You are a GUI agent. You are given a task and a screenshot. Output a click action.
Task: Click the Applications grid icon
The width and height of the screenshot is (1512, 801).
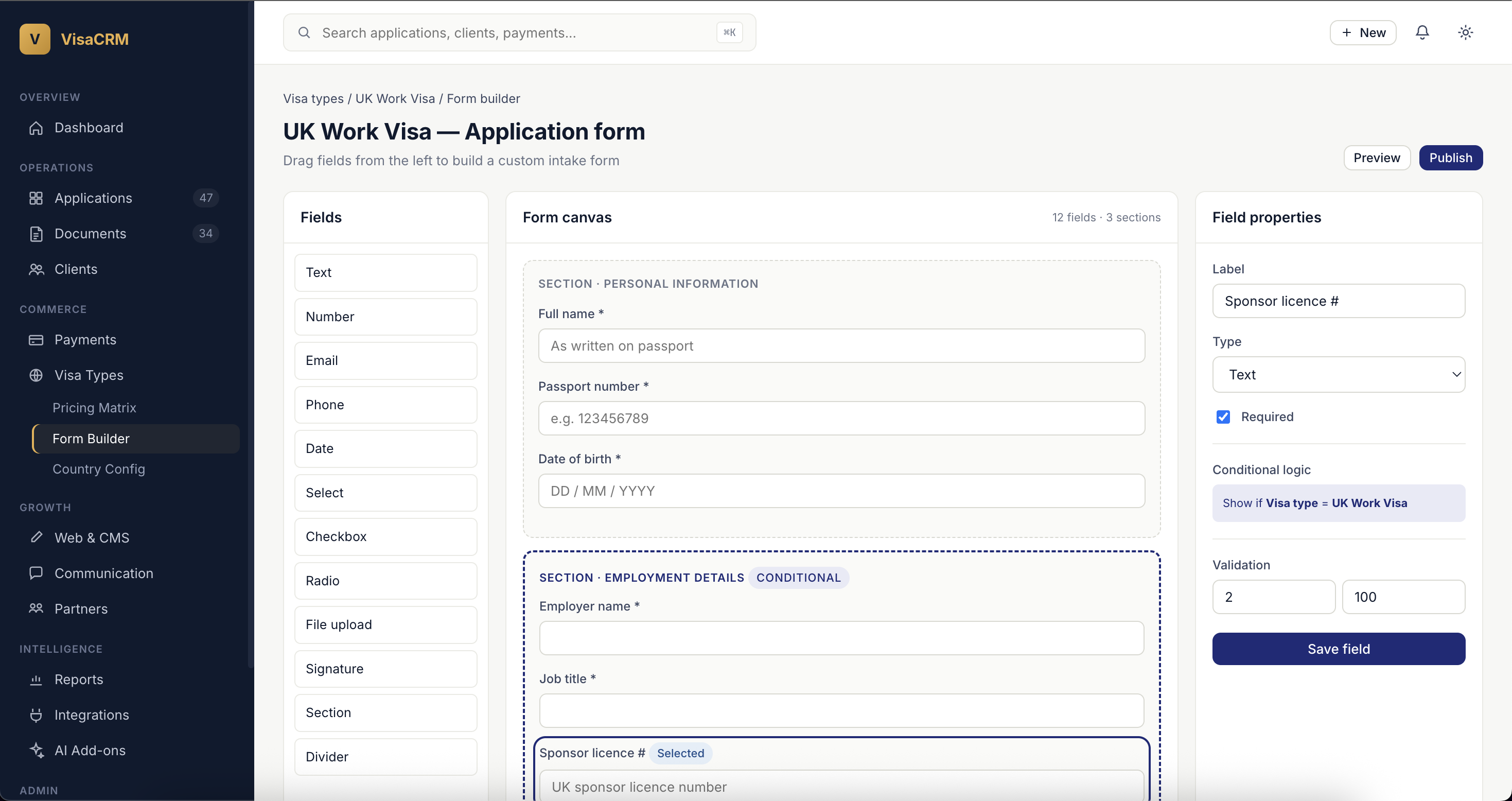tap(36, 198)
